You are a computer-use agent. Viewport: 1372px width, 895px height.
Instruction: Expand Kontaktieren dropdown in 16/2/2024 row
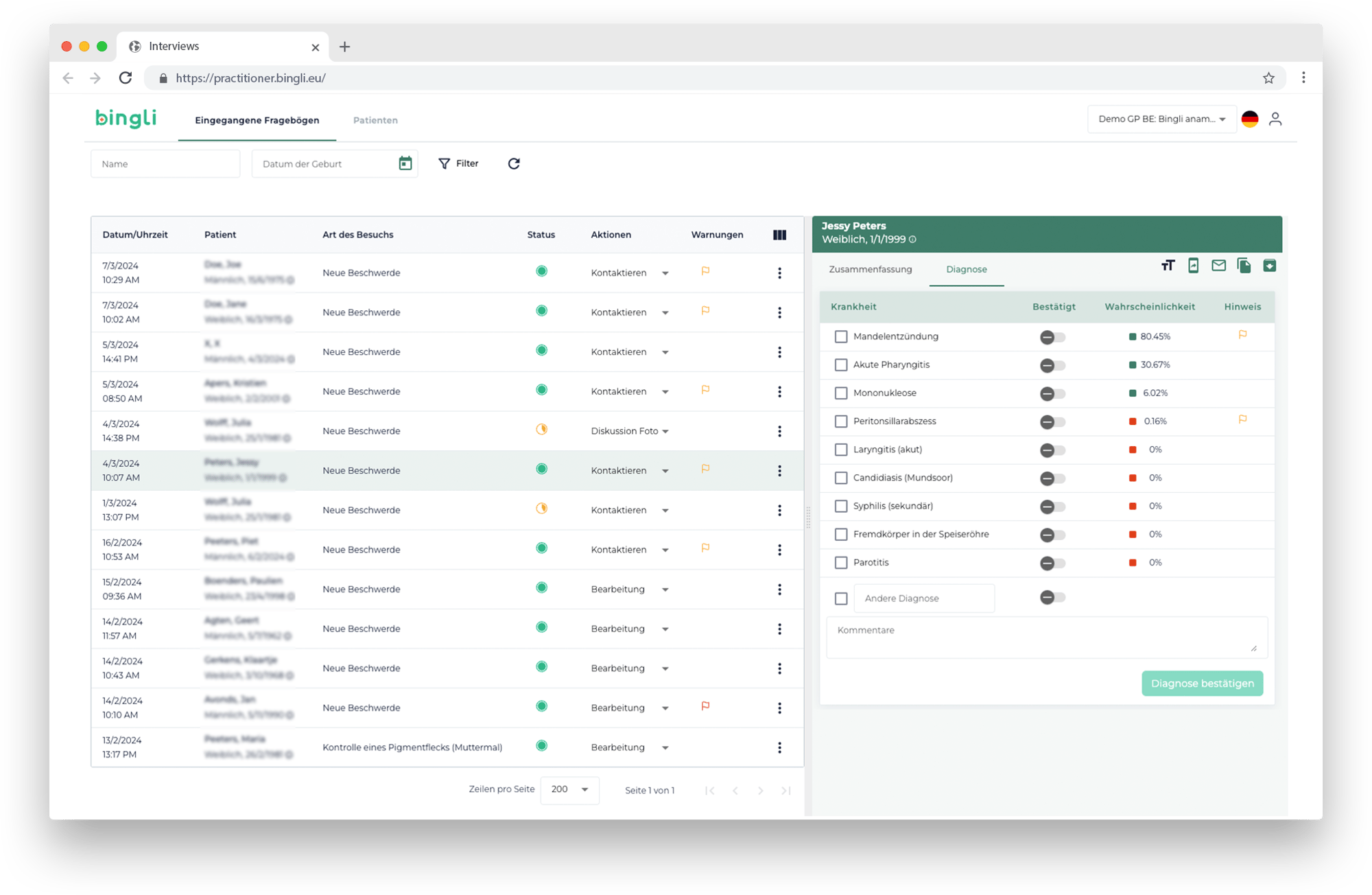[x=665, y=550]
